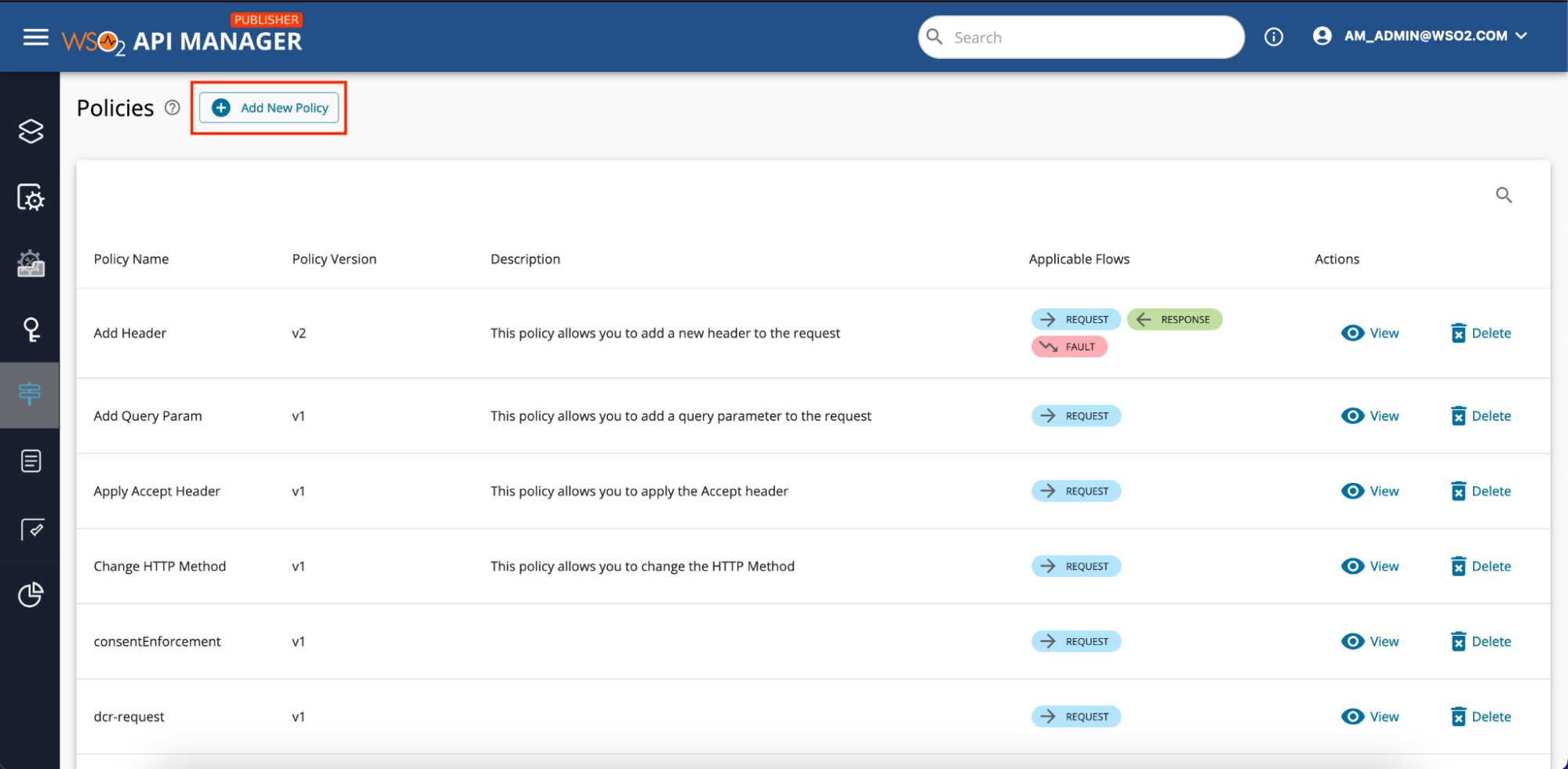
Task: Click the Policies page heading
Action: point(115,108)
